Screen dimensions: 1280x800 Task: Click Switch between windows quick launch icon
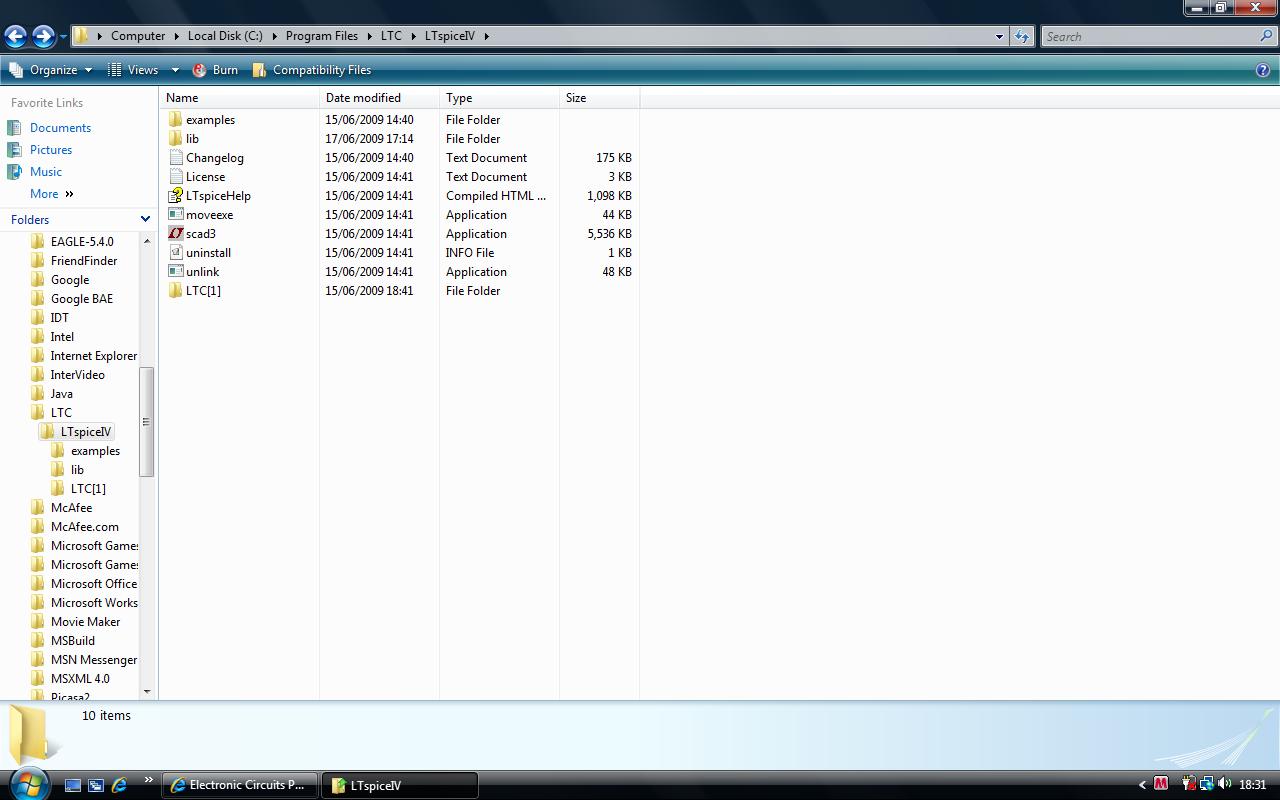coord(96,785)
